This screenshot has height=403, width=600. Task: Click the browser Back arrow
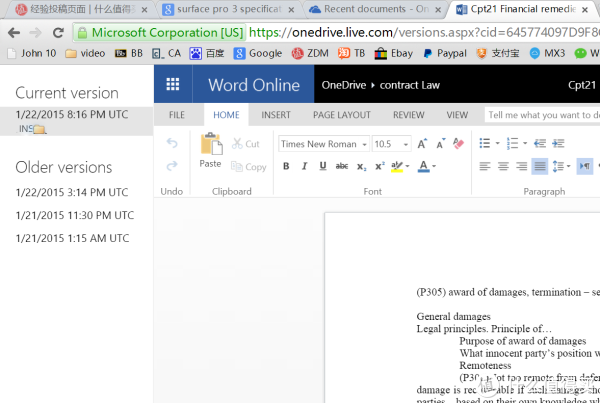coord(14,33)
